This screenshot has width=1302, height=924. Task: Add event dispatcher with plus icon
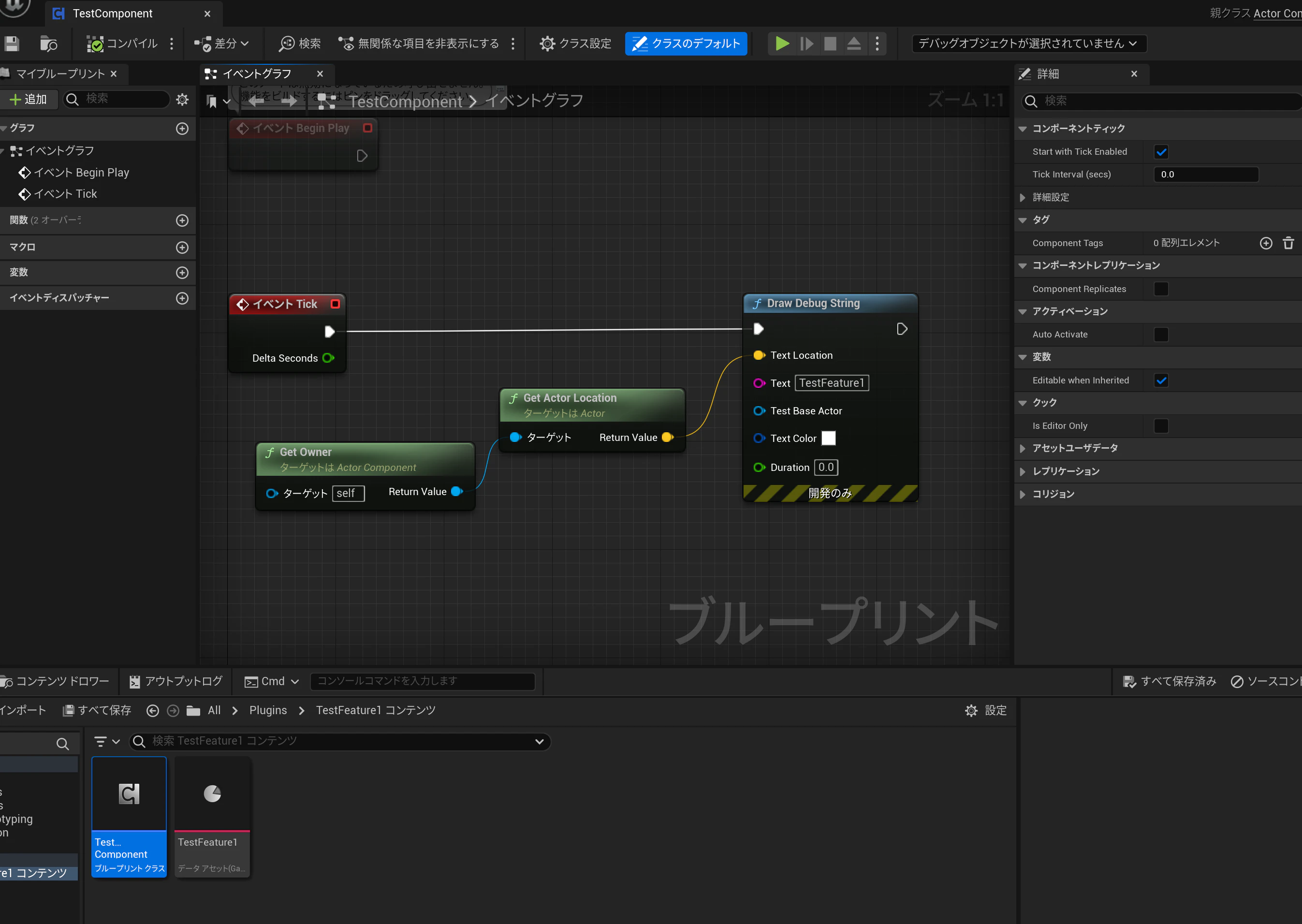tap(182, 298)
